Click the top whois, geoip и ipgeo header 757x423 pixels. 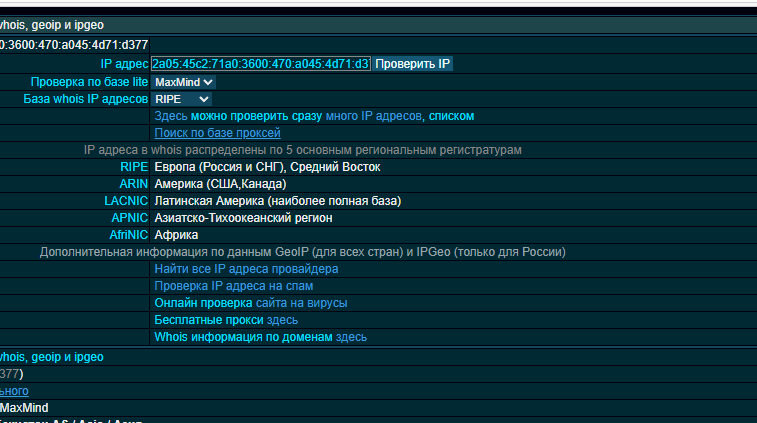pyautogui.click(x=52, y=25)
